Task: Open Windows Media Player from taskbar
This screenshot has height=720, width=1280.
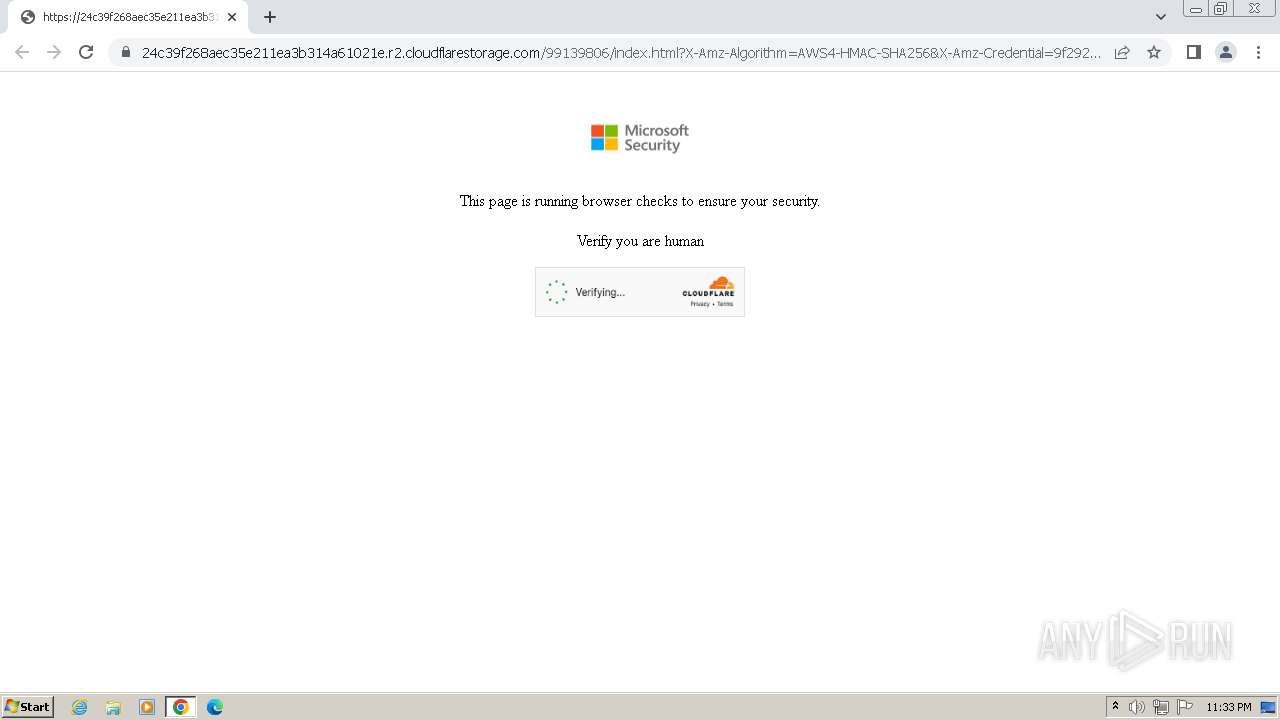Action: pyautogui.click(x=147, y=707)
